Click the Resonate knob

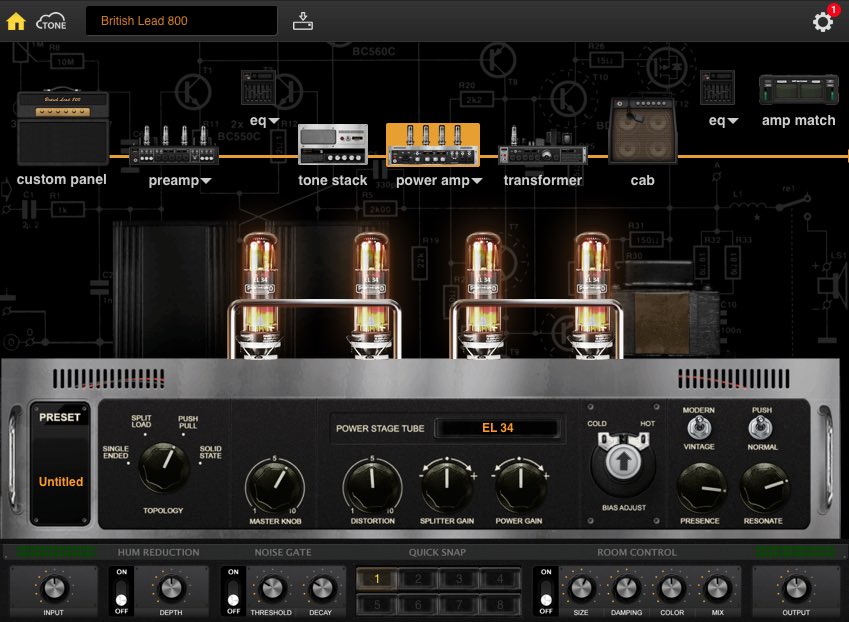coord(765,488)
